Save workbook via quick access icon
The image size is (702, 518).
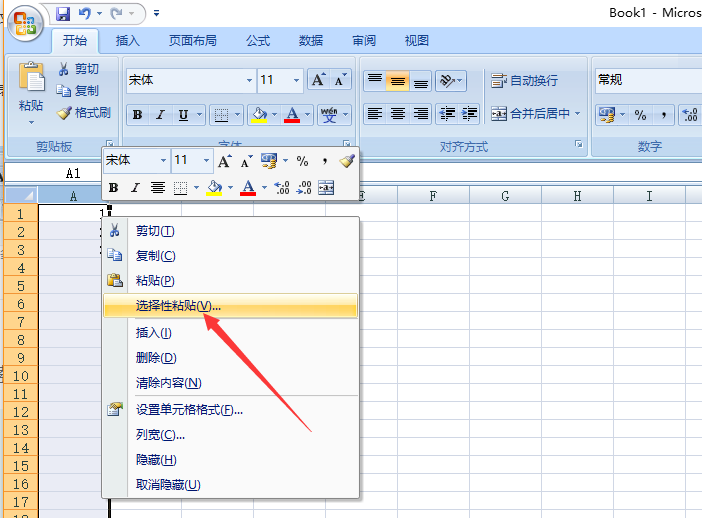[x=63, y=14]
